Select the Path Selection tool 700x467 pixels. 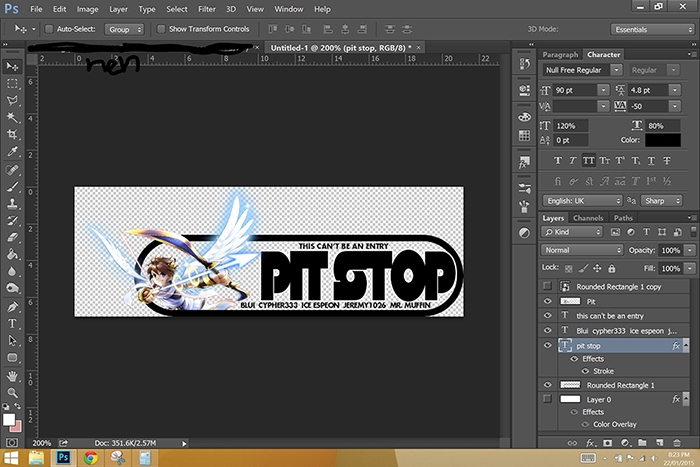(12, 341)
